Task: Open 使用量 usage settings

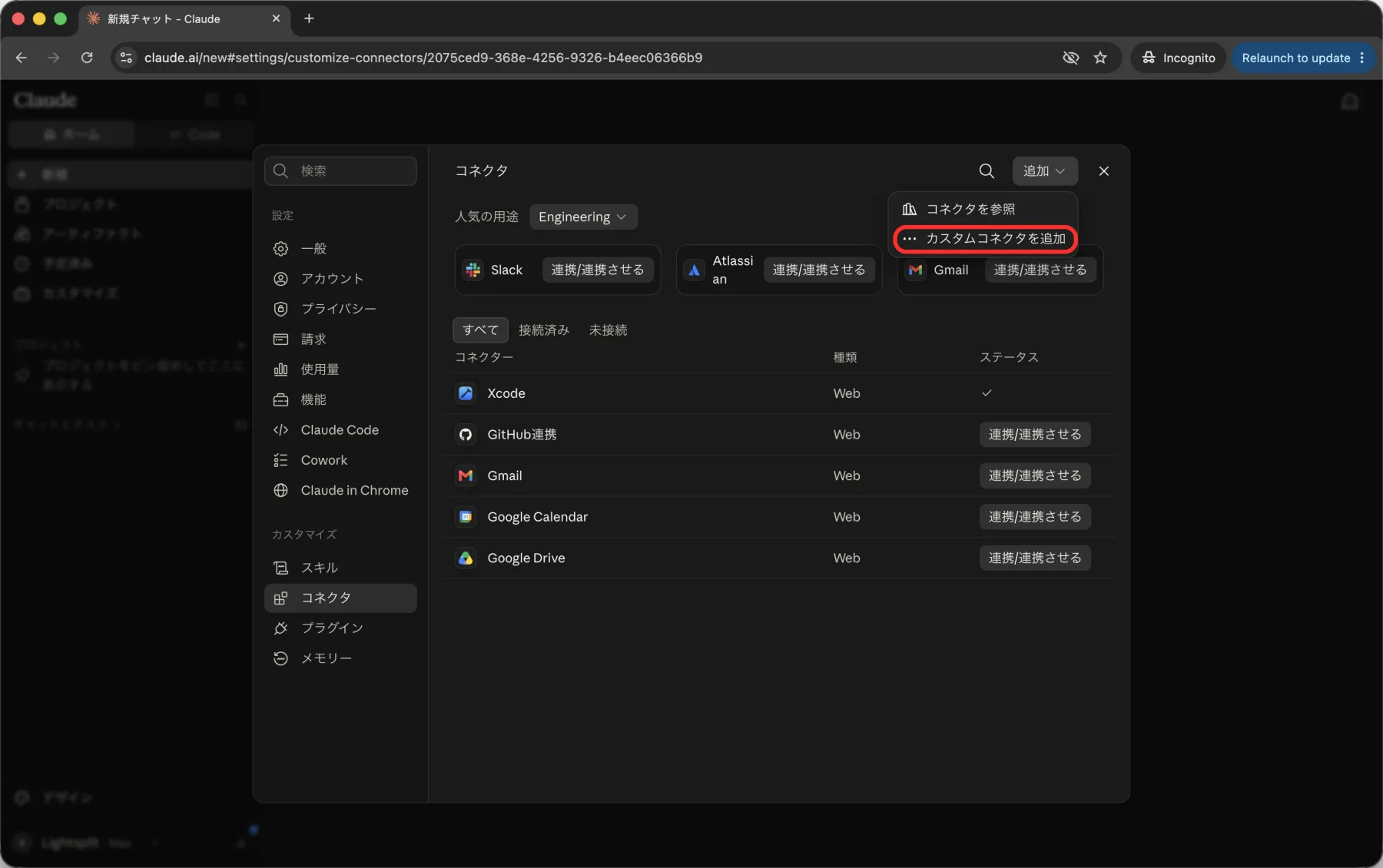Action: [x=340, y=369]
